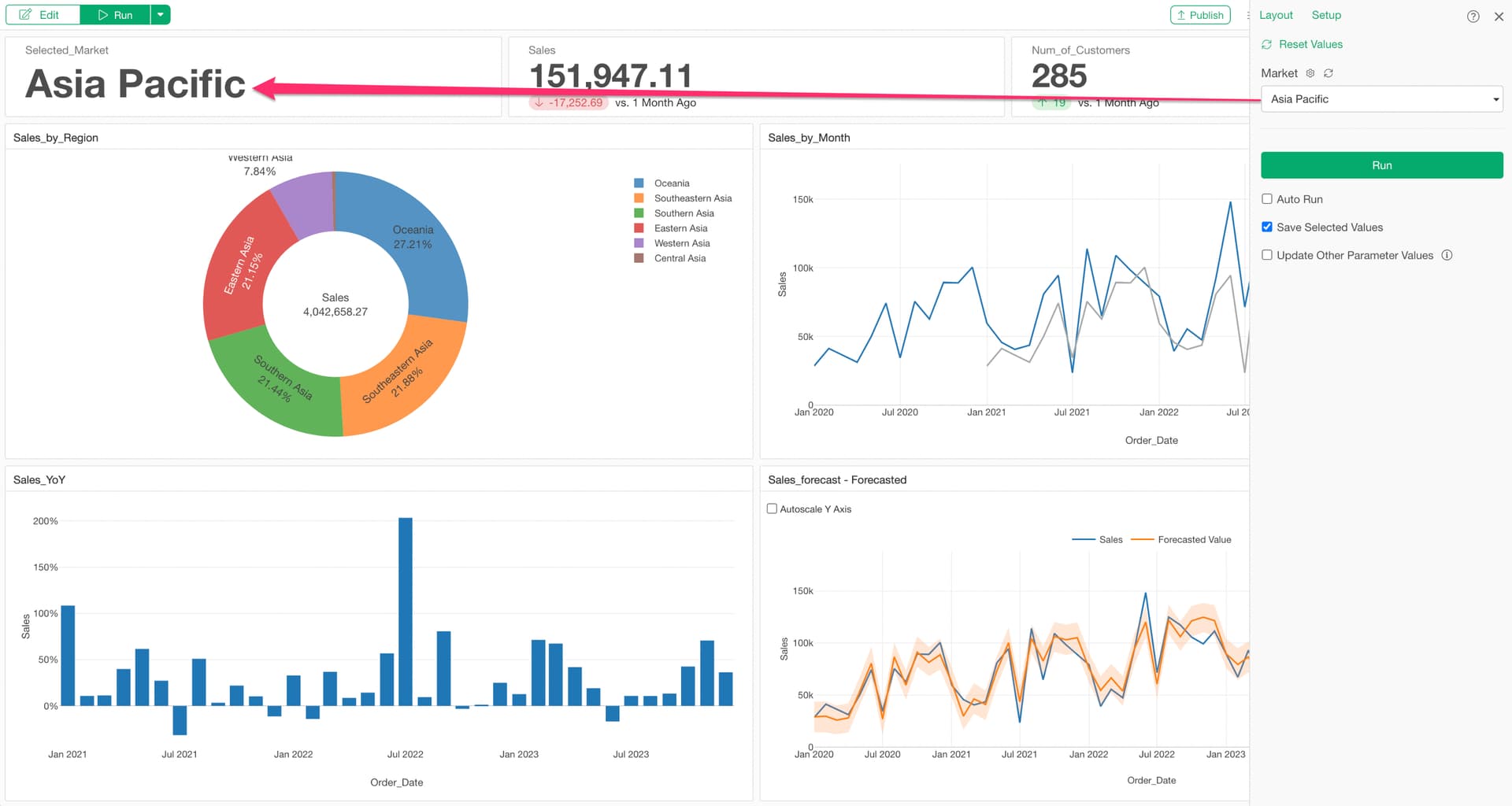Expand the arrow next to top Run button
Screen dimensions: 1512x806
tap(161, 15)
